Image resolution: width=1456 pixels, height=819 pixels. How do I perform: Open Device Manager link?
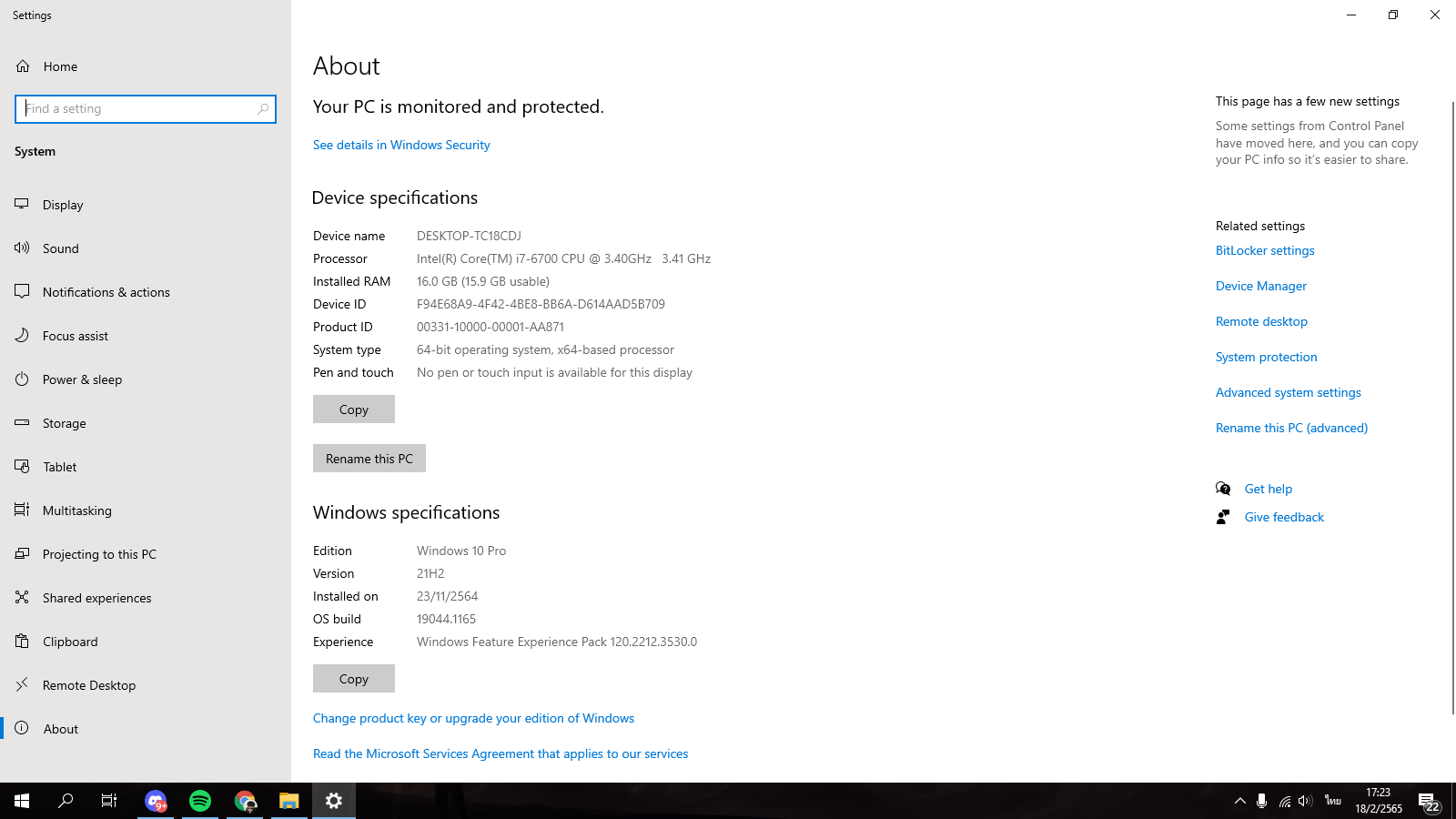1261,286
